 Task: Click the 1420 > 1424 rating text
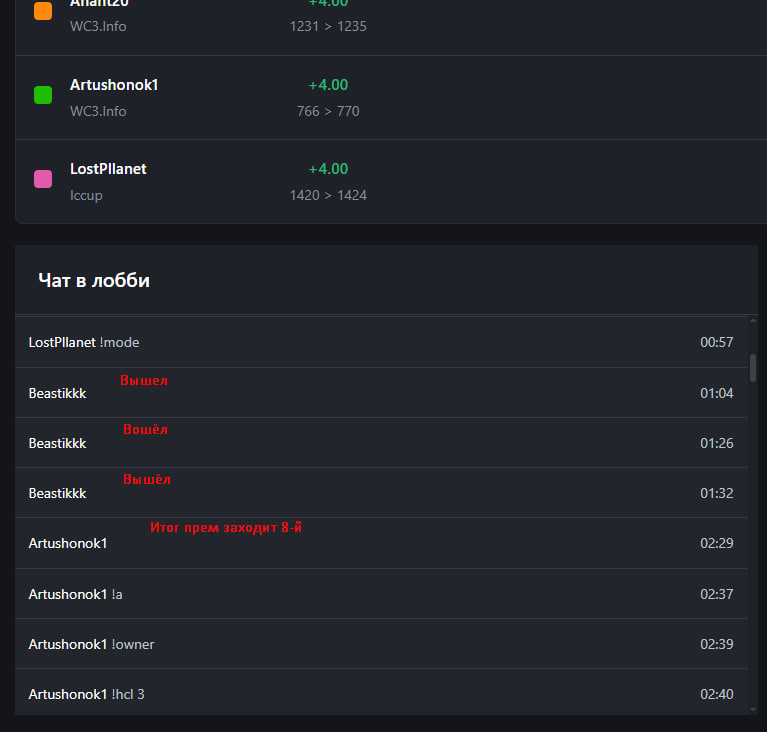pos(328,195)
